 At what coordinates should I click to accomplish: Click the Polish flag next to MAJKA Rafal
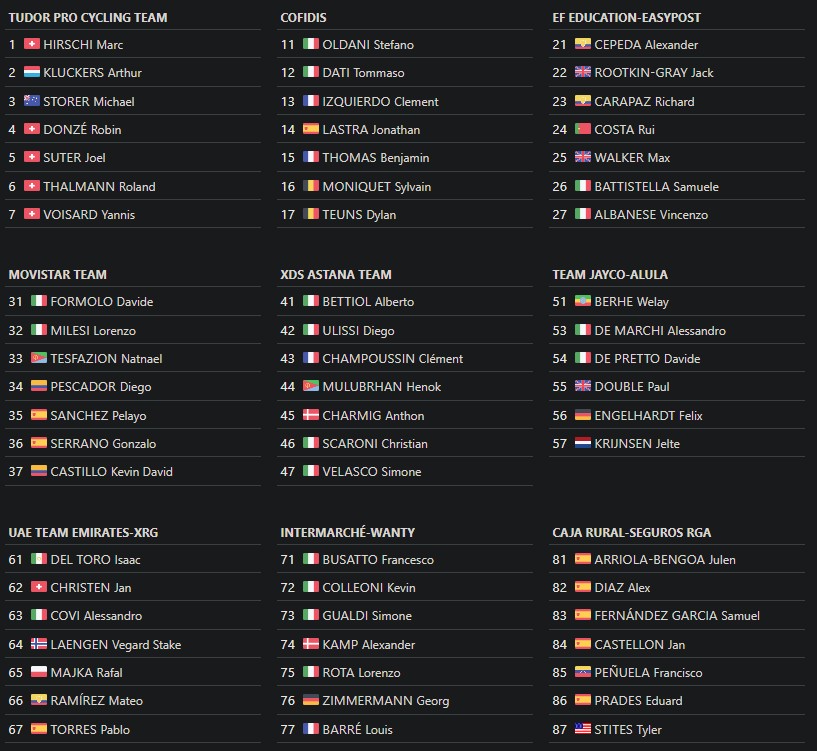(39, 672)
